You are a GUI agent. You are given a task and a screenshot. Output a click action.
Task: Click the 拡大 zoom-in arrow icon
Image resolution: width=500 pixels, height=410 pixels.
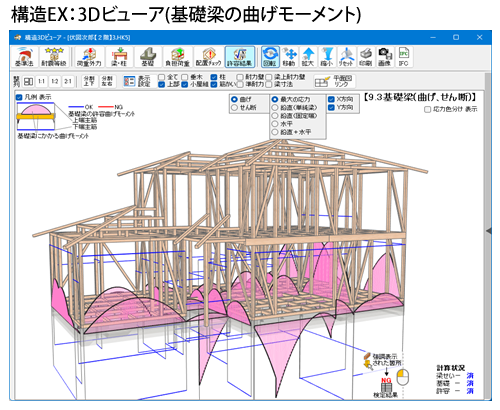(308, 57)
